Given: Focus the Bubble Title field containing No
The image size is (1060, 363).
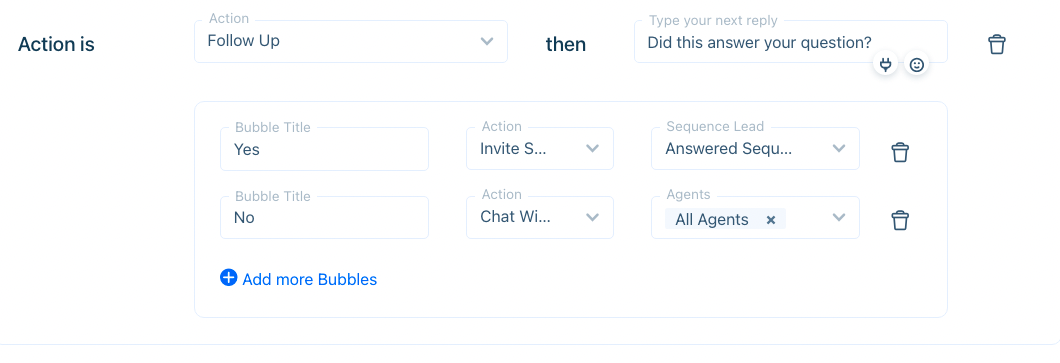Looking at the screenshot, I should pyautogui.click(x=324, y=217).
